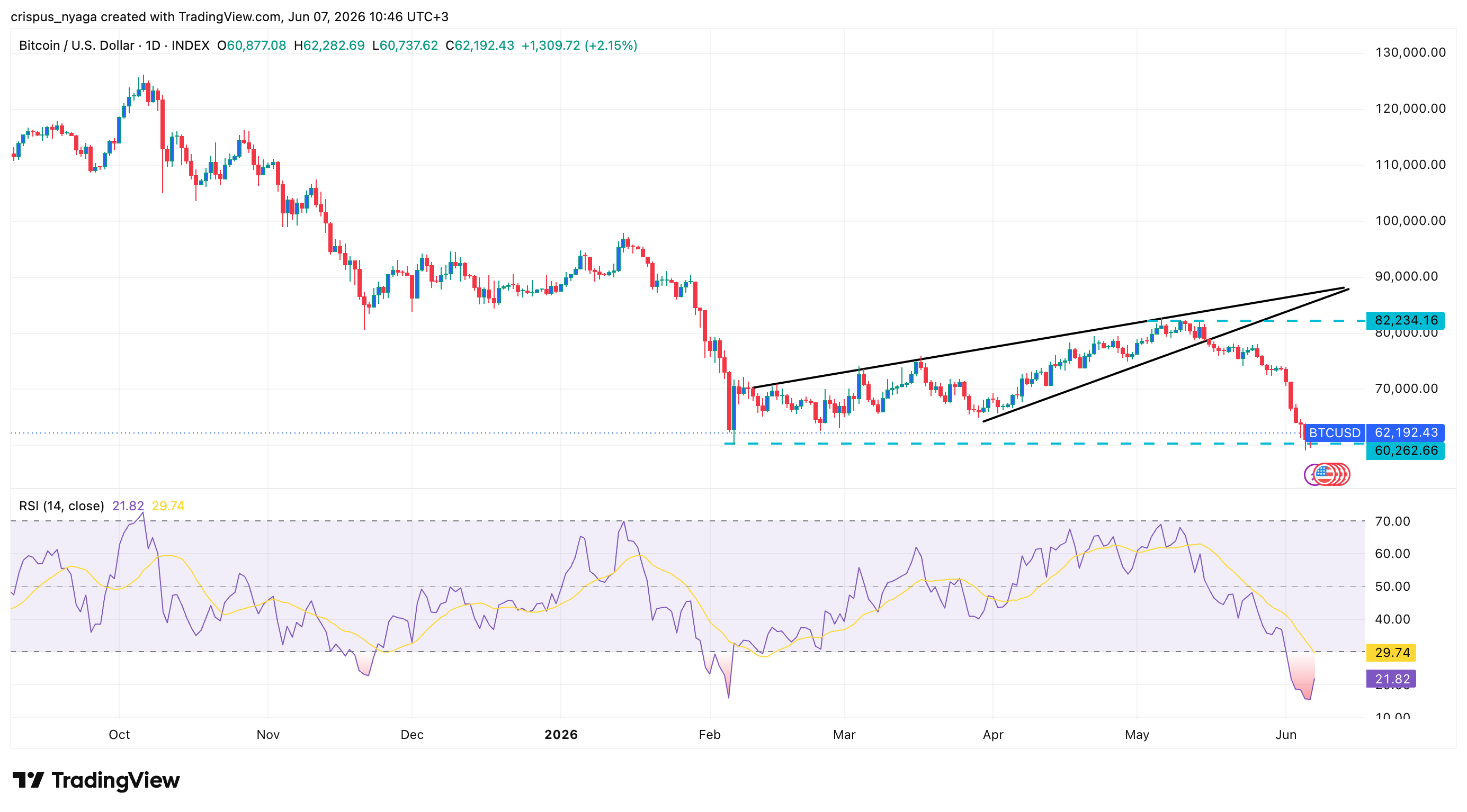The width and height of the screenshot is (1467, 812).
Task: Click the yellow RSI-MA value 29.74 in legend
Action: pyautogui.click(x=168, y=506)
